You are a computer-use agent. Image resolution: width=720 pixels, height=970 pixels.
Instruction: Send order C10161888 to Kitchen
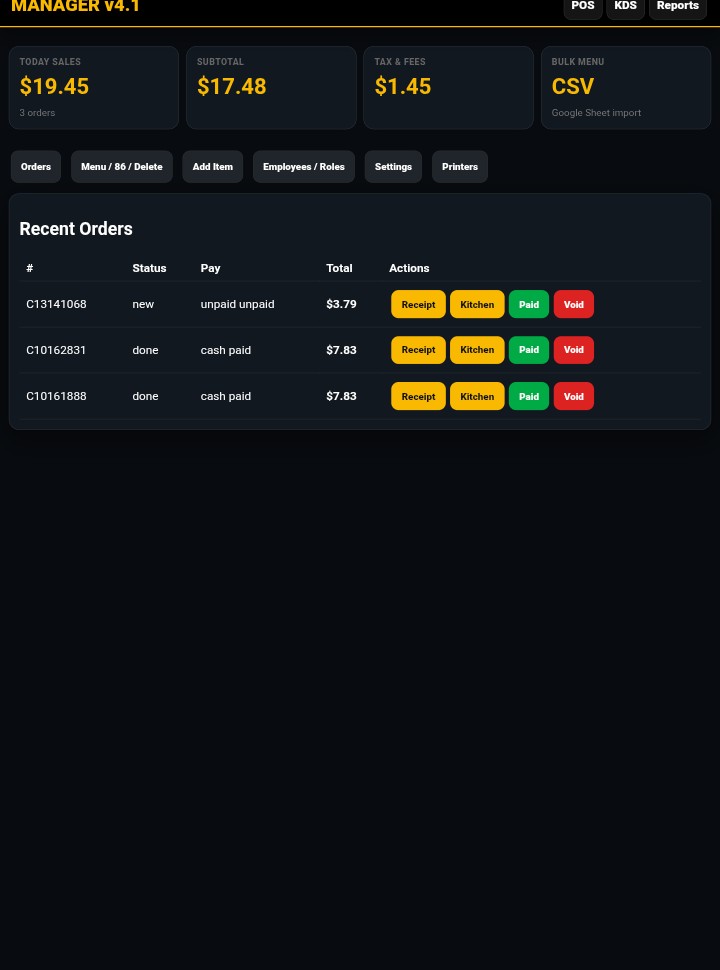(477, 397)
